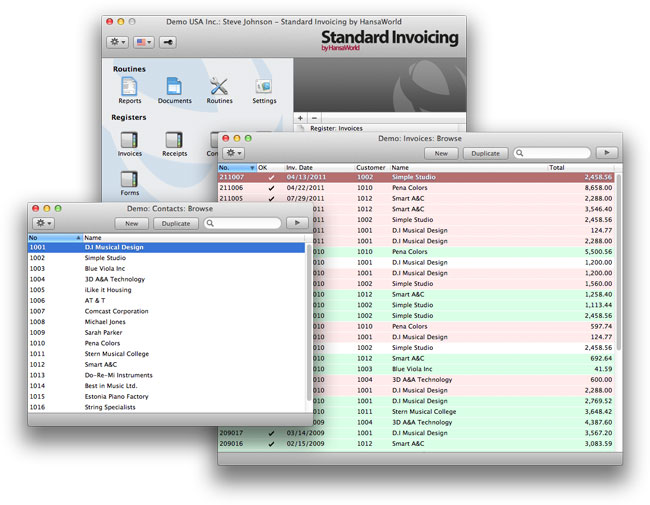This screenshot has width=650, height=505.
Task: Sort contacts by the No column header
Action: 55,238
